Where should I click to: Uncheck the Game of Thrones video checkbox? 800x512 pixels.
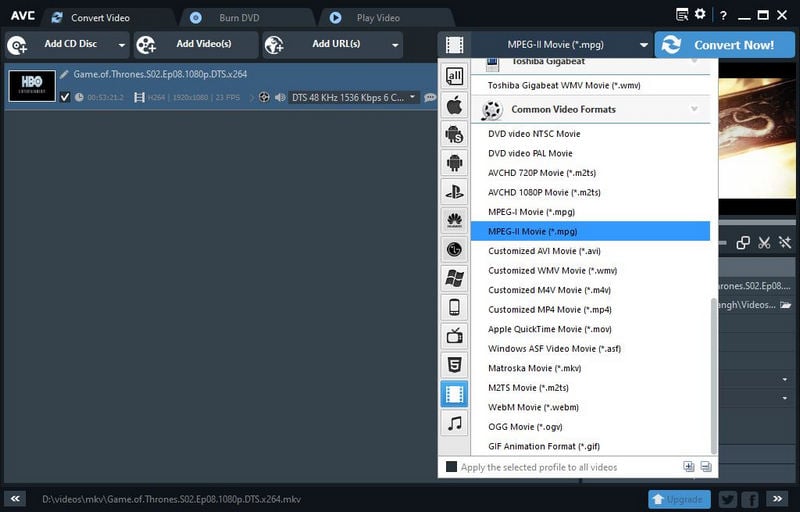(65, 97)
